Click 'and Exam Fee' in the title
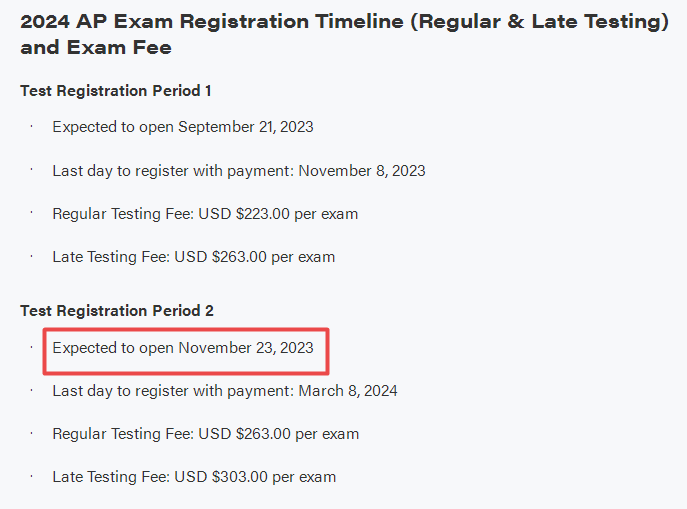The image size is (687, 509). (96, 47)
